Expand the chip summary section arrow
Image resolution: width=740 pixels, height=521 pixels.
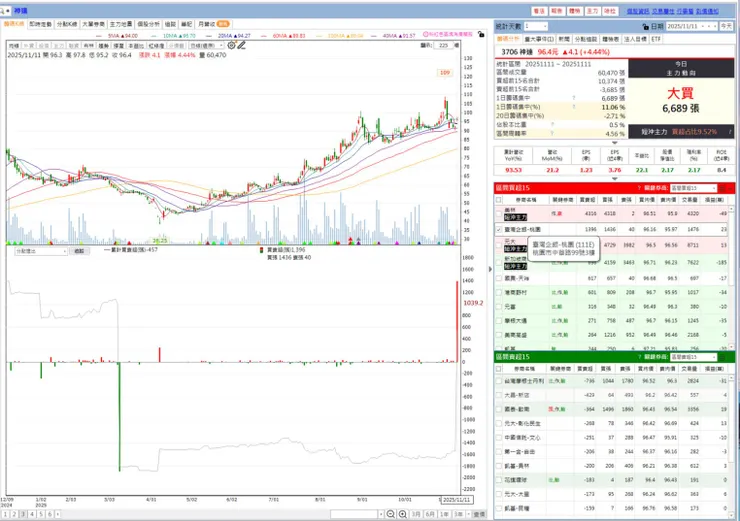pyautogui.click(x=614, y=143)
